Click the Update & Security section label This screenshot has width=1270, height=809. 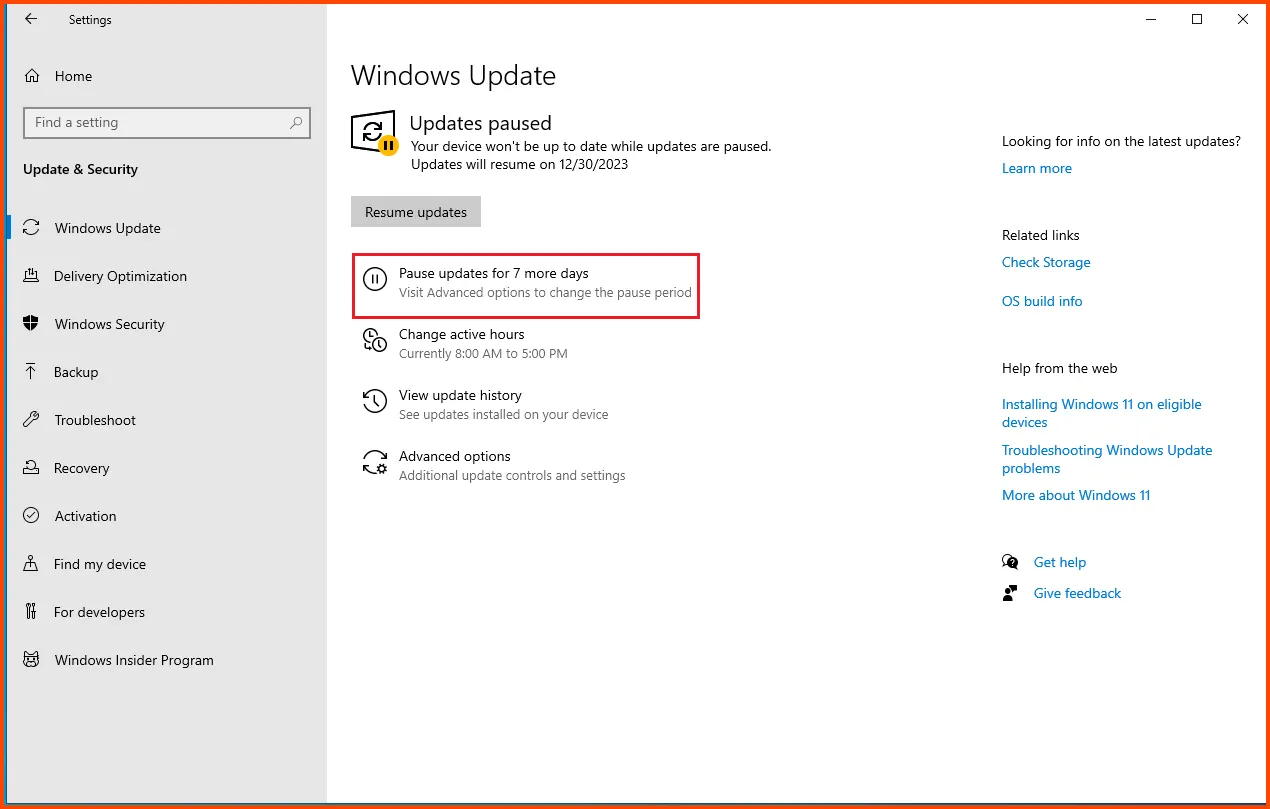point(80,169)
